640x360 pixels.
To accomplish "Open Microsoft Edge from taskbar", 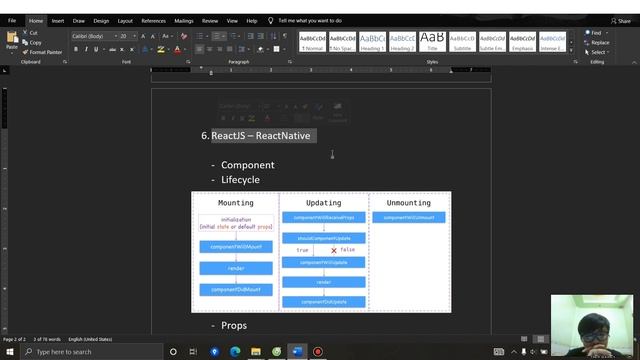I will (x=235, y=351).
